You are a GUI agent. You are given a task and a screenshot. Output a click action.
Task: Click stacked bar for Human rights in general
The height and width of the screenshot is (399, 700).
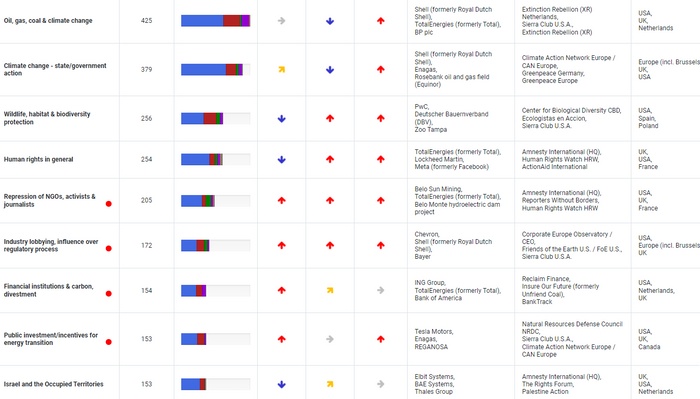click(x=216, y=159)
